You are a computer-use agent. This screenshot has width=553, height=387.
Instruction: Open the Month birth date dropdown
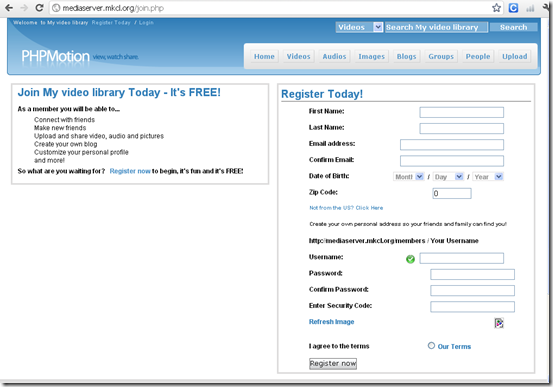click(408, 177)
